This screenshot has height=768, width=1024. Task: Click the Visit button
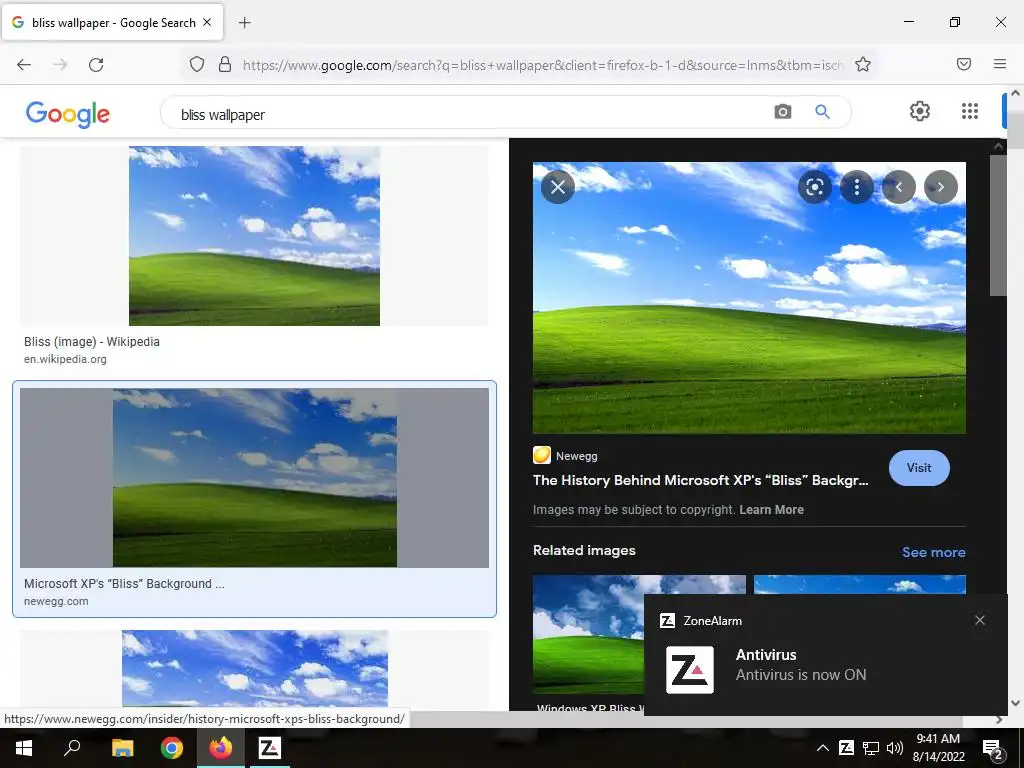[x=919, y=468]
